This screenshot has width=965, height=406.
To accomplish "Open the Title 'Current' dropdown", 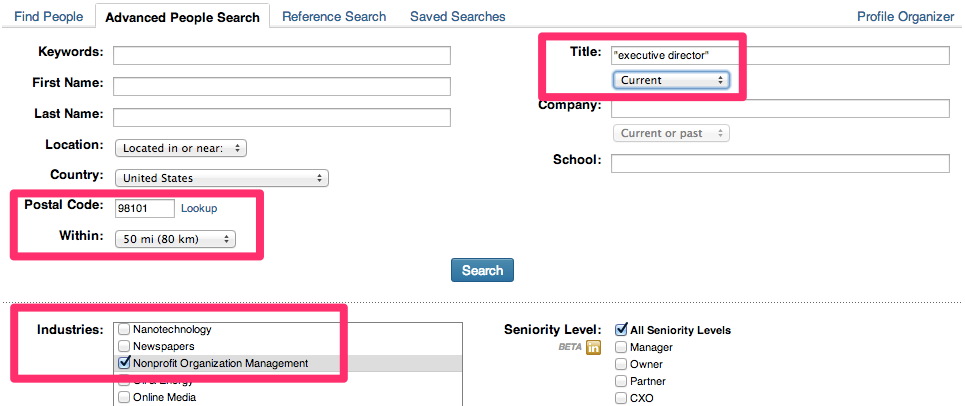I will 671,80.
